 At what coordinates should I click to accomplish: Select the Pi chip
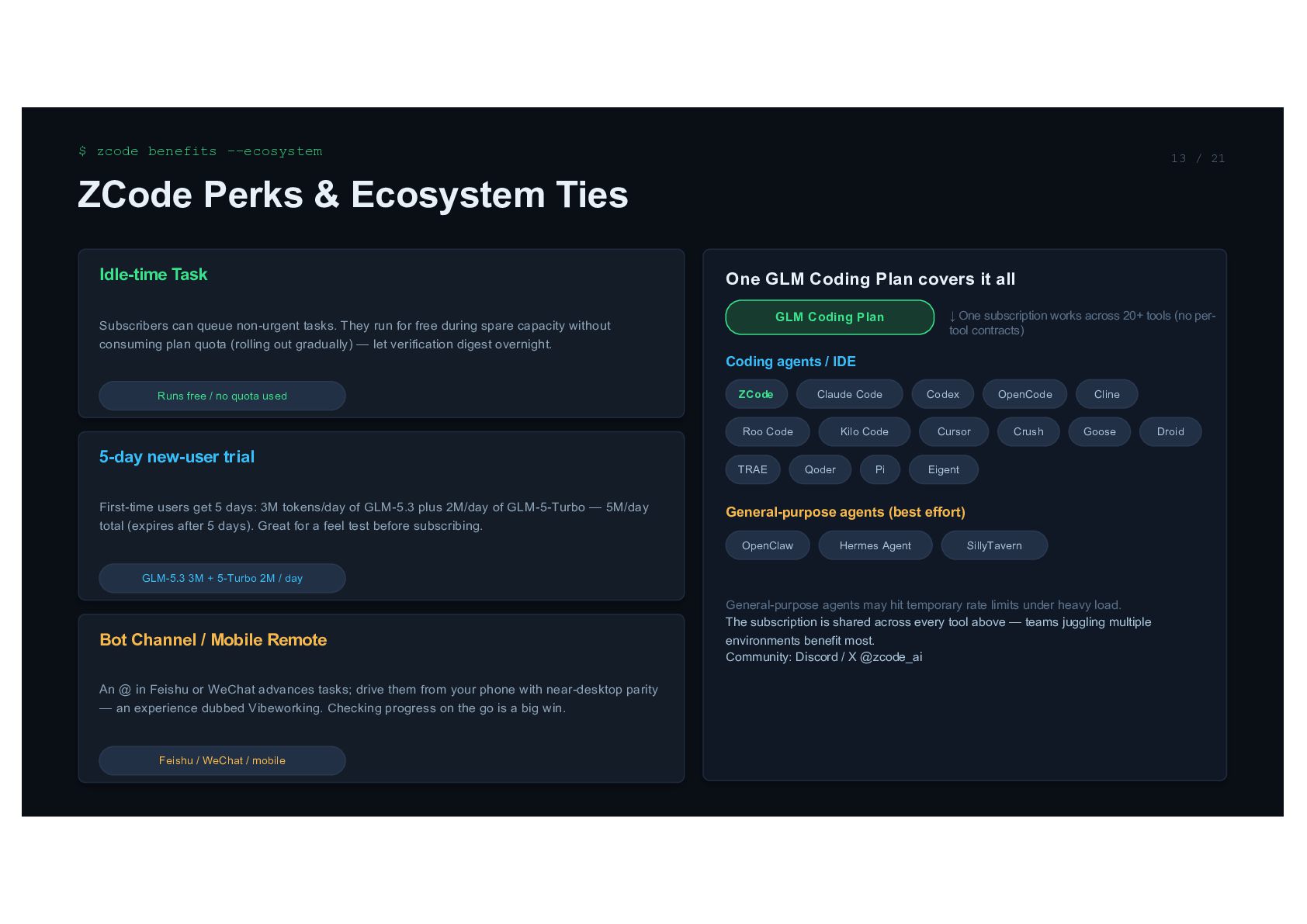click(x=880, y=469)
